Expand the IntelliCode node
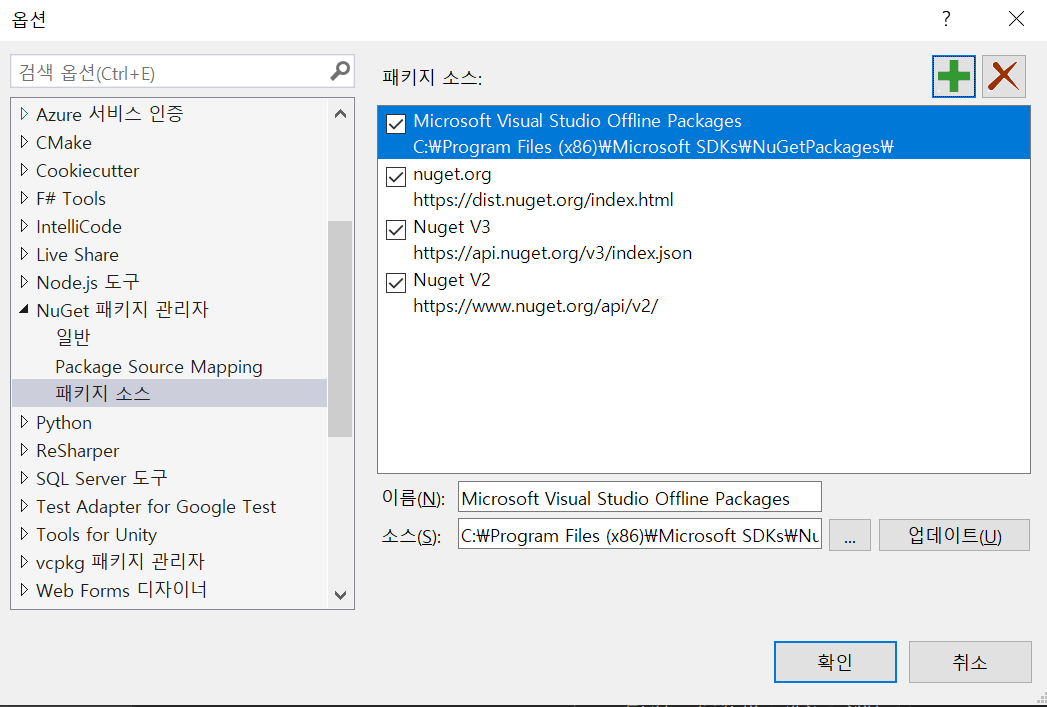The image size is (1047, 707). click(x=24, y=226)
